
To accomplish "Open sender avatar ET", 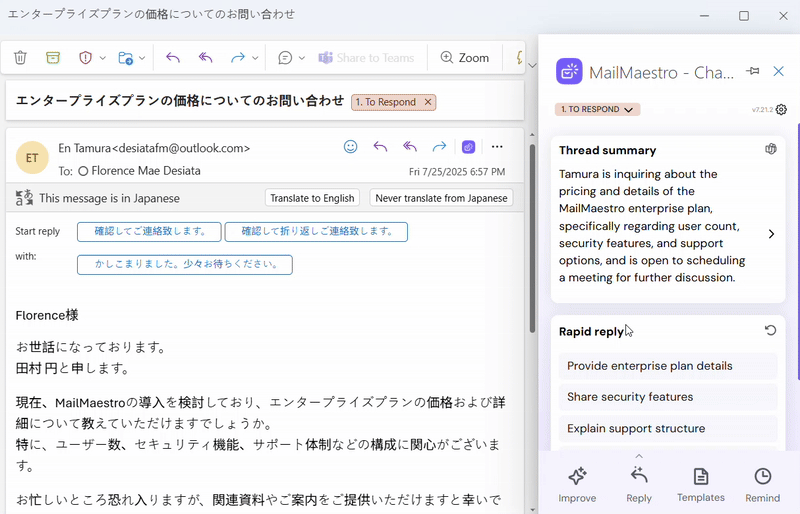I will pyautogui.click(x=32, y=158).
